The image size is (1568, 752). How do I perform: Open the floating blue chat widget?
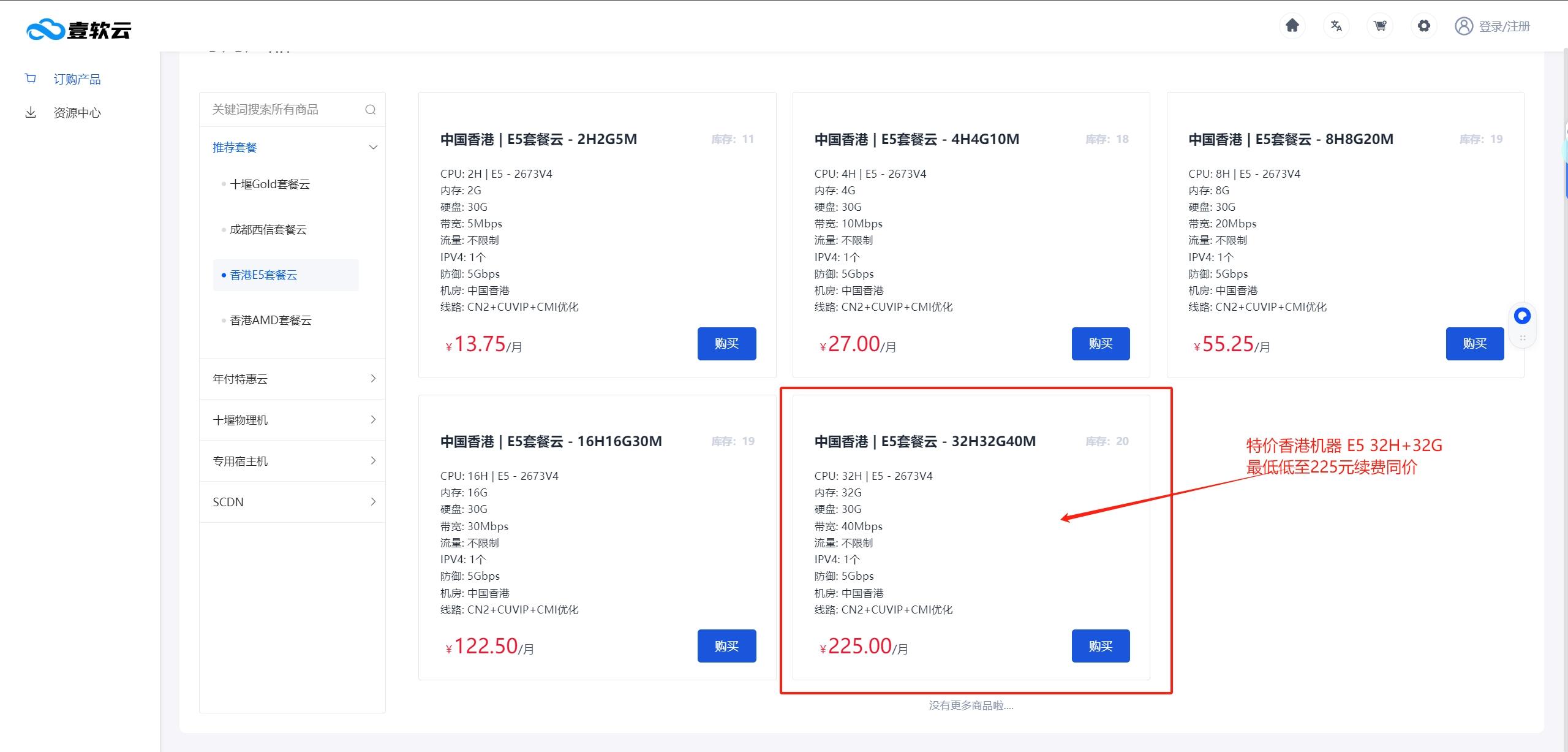pyautogui.click(x=1522, y=316)
